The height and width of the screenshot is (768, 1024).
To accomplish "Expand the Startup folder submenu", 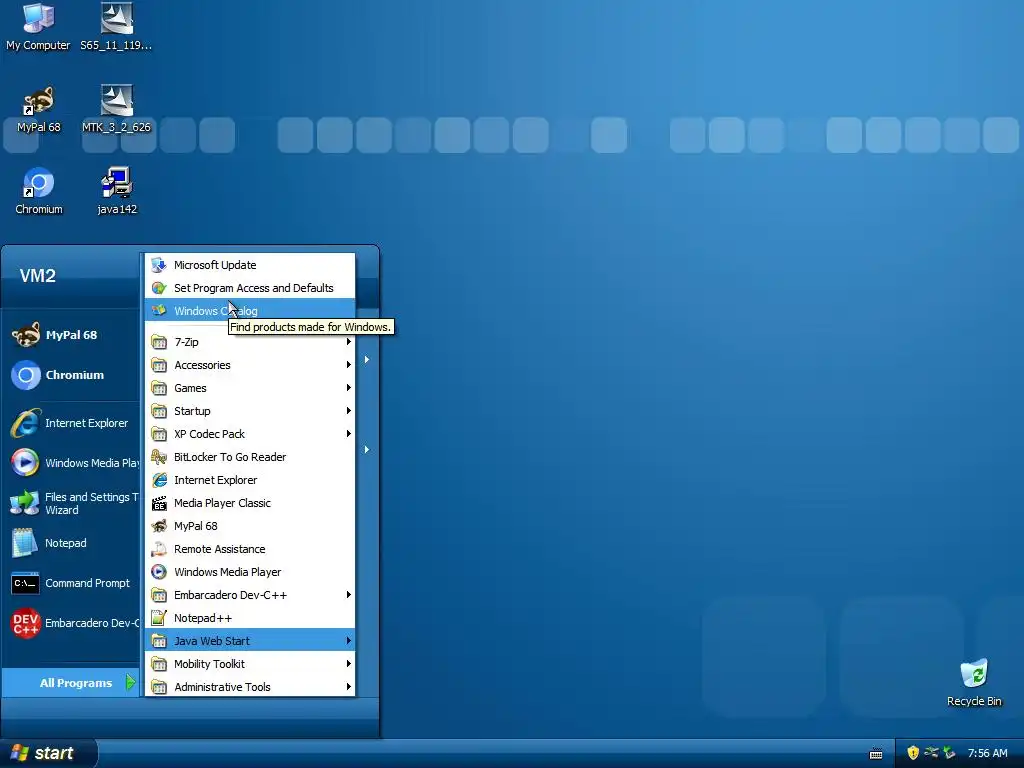I will point(249,411).
